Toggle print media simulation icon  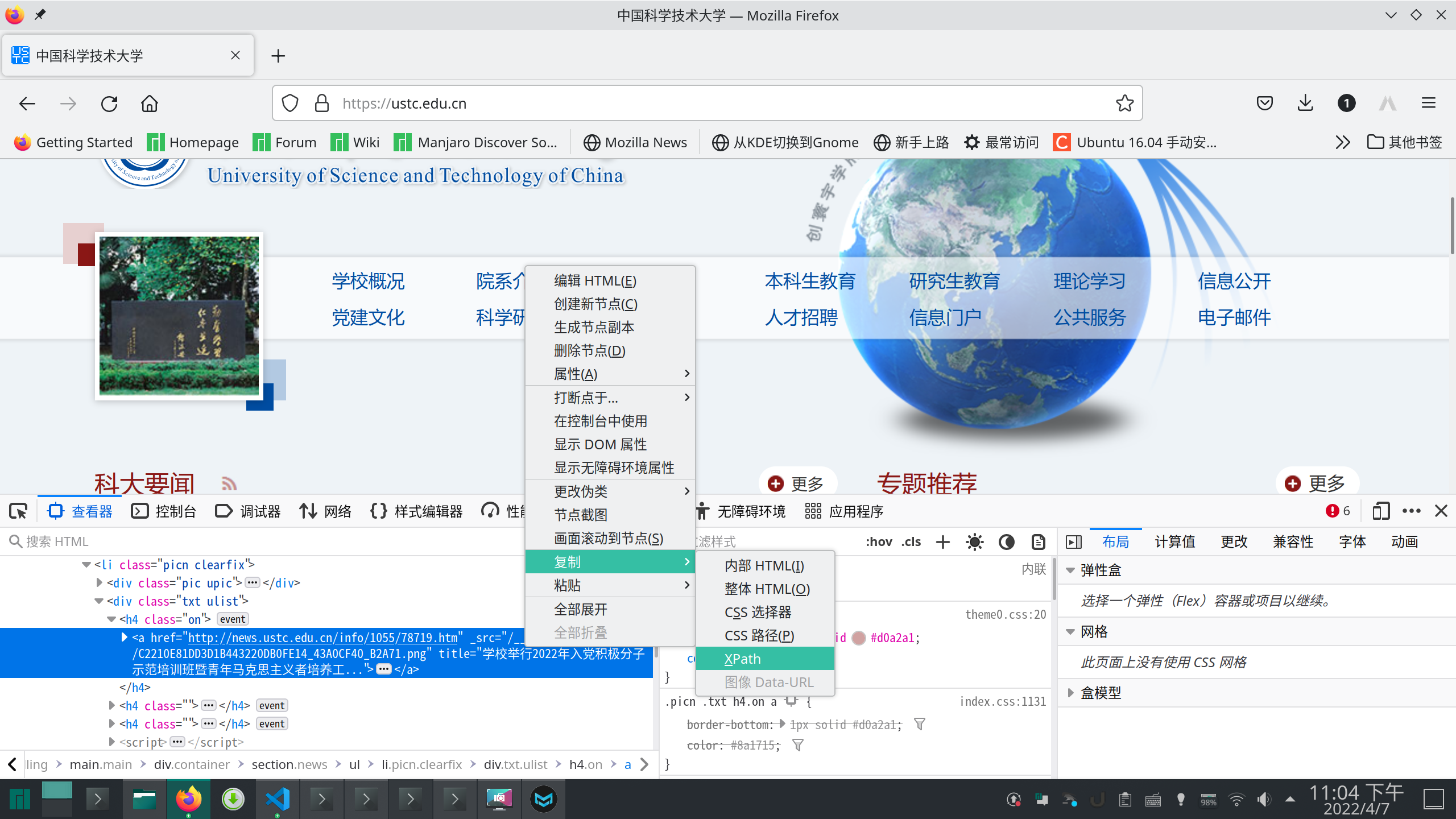(x=1039, y=542)
